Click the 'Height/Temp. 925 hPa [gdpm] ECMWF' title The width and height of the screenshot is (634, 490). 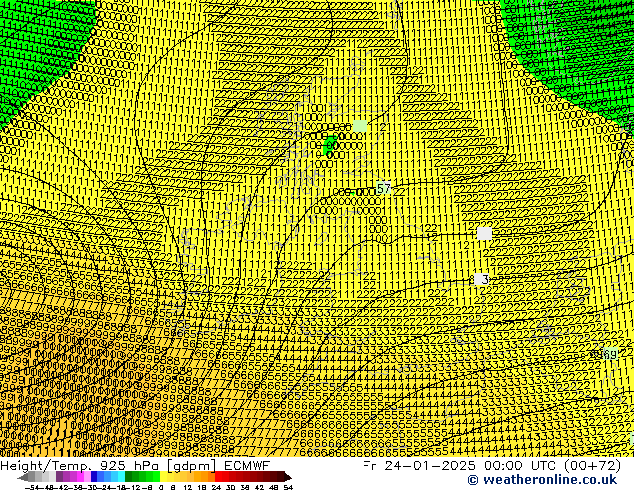135,465
